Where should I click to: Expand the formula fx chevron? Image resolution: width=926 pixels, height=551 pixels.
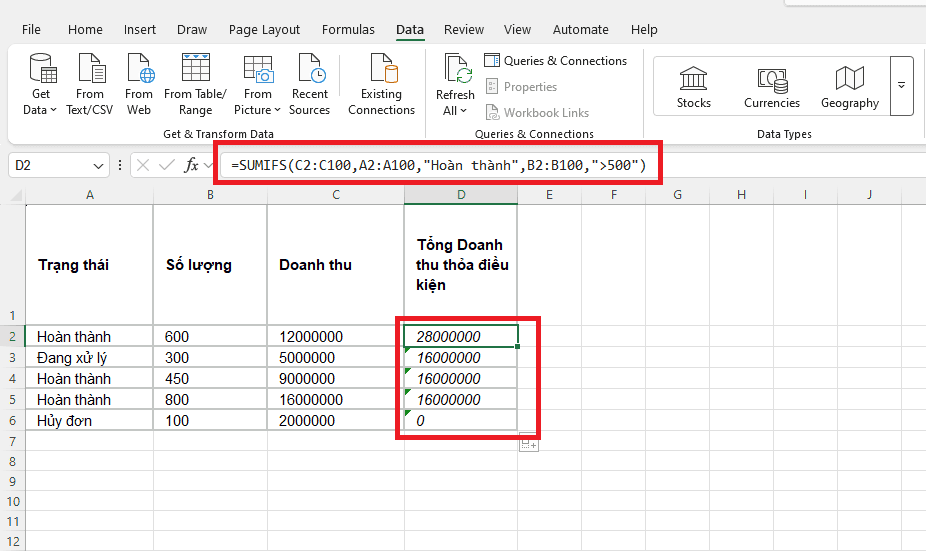pyautogui.click(x=207, y=165)
